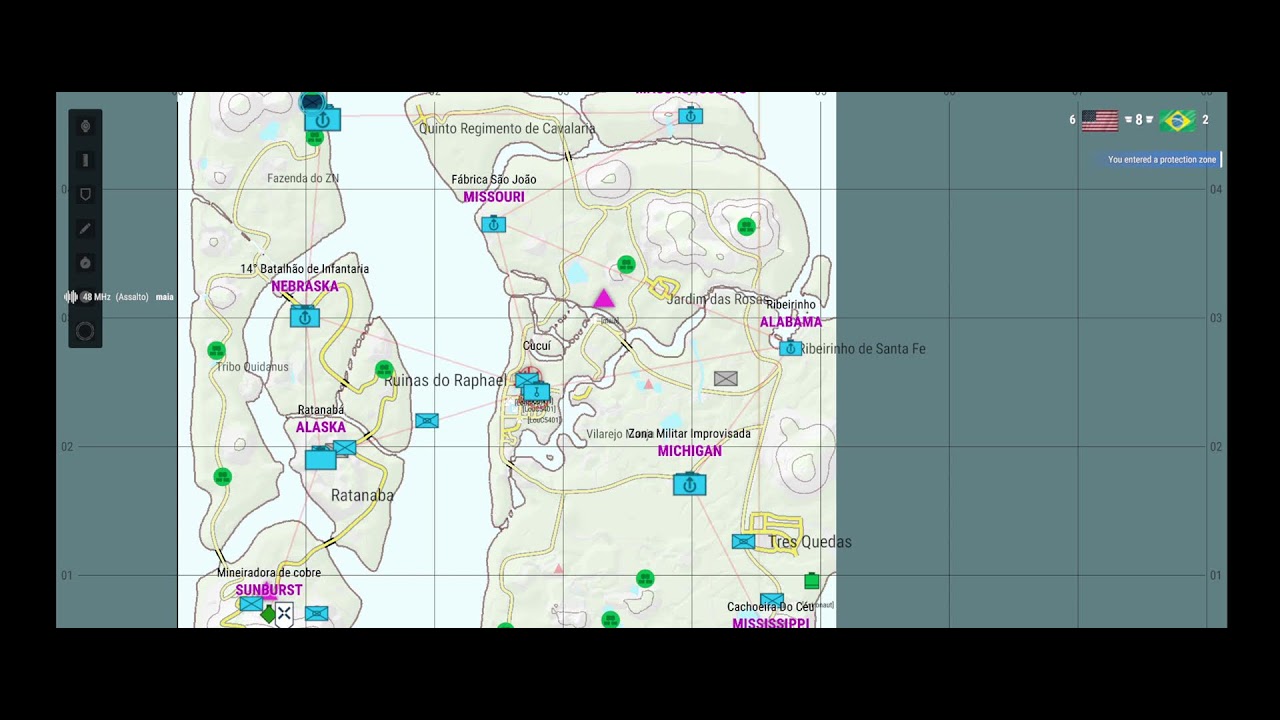Viewport: 1280px width, 720px height.
Task: Click the green circle marker near Tribo Quidanus
Action: (x=216, y=350)
